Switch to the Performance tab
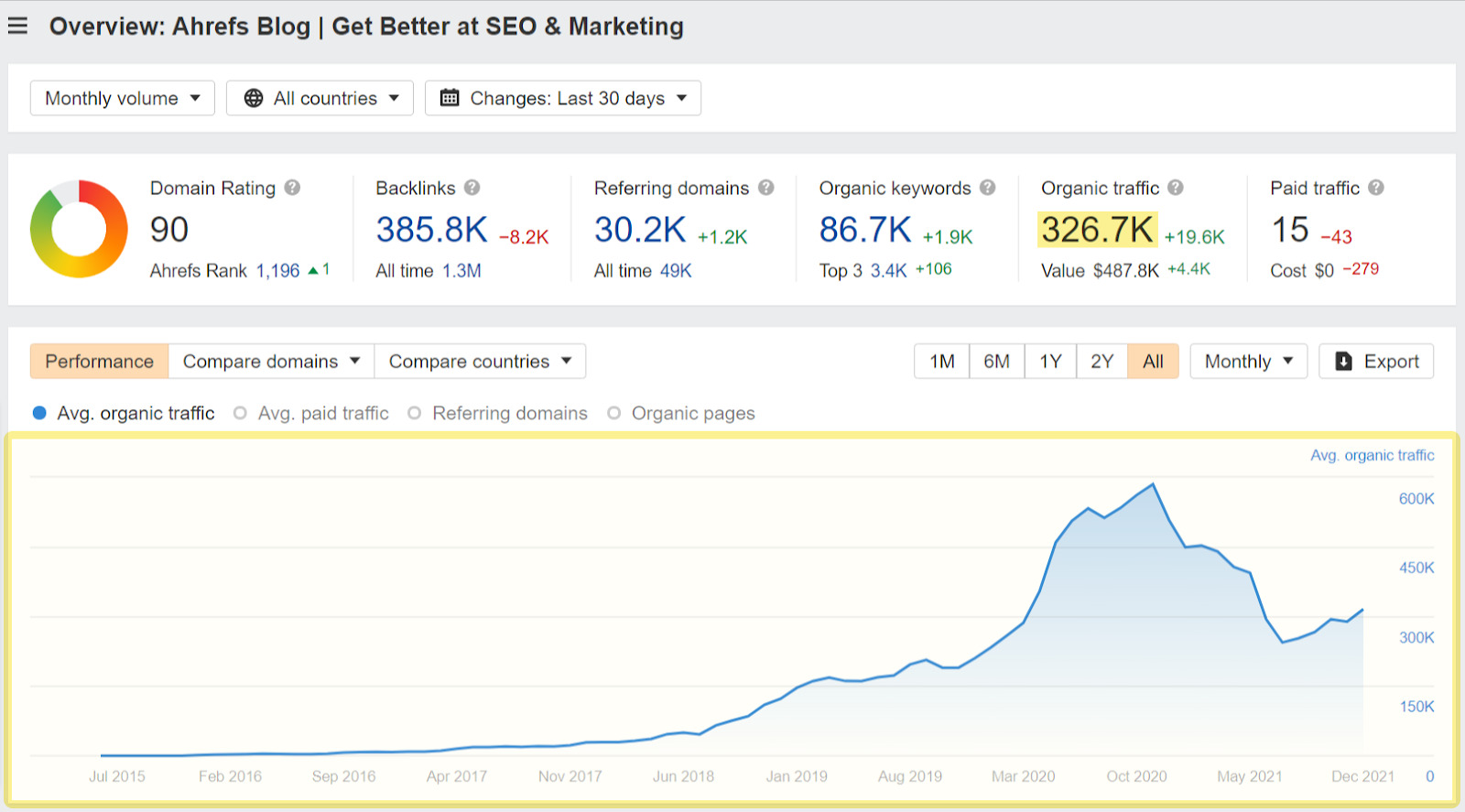The width and height of the screenshot is (1465, 812). click(x=99, y=362)
